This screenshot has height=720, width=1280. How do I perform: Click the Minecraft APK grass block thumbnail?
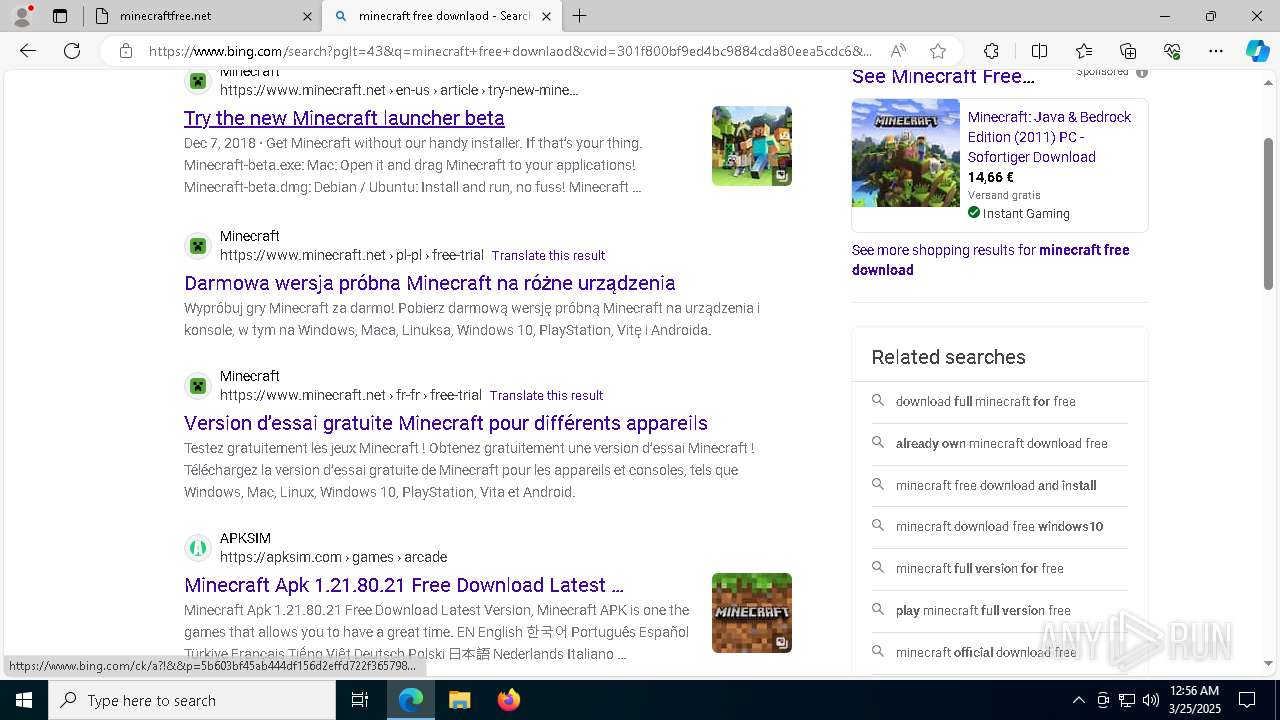(x=752, y=613)
